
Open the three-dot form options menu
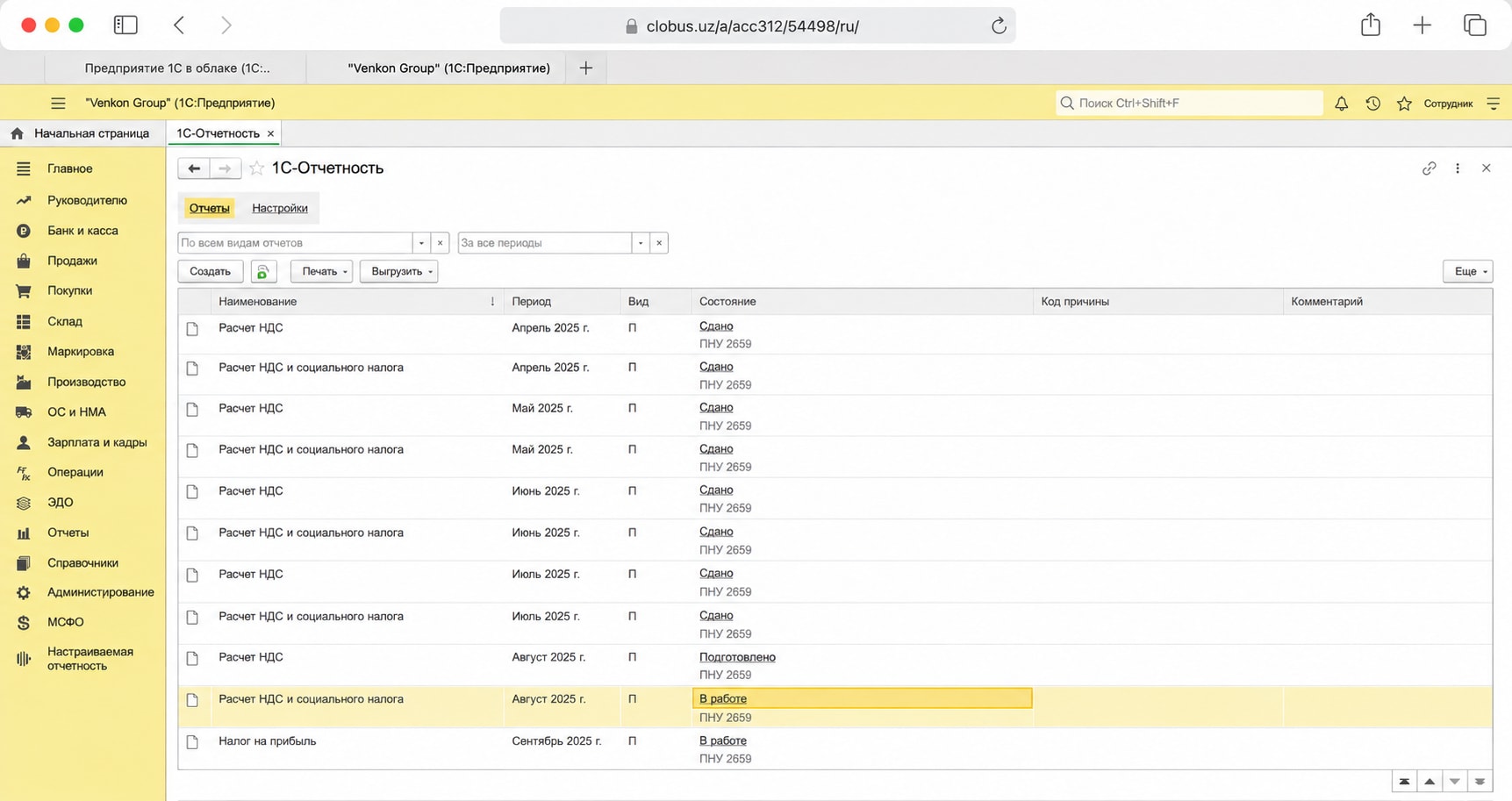(1458, 168)
